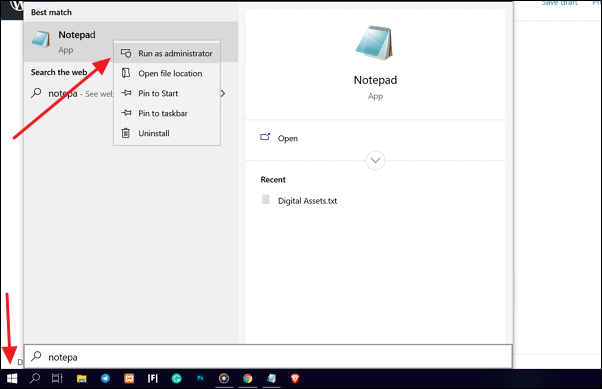Expand more actions chevron under Open
Viewport: 602px width, 389px height.
pyautogui.click(x=375, y=160)
